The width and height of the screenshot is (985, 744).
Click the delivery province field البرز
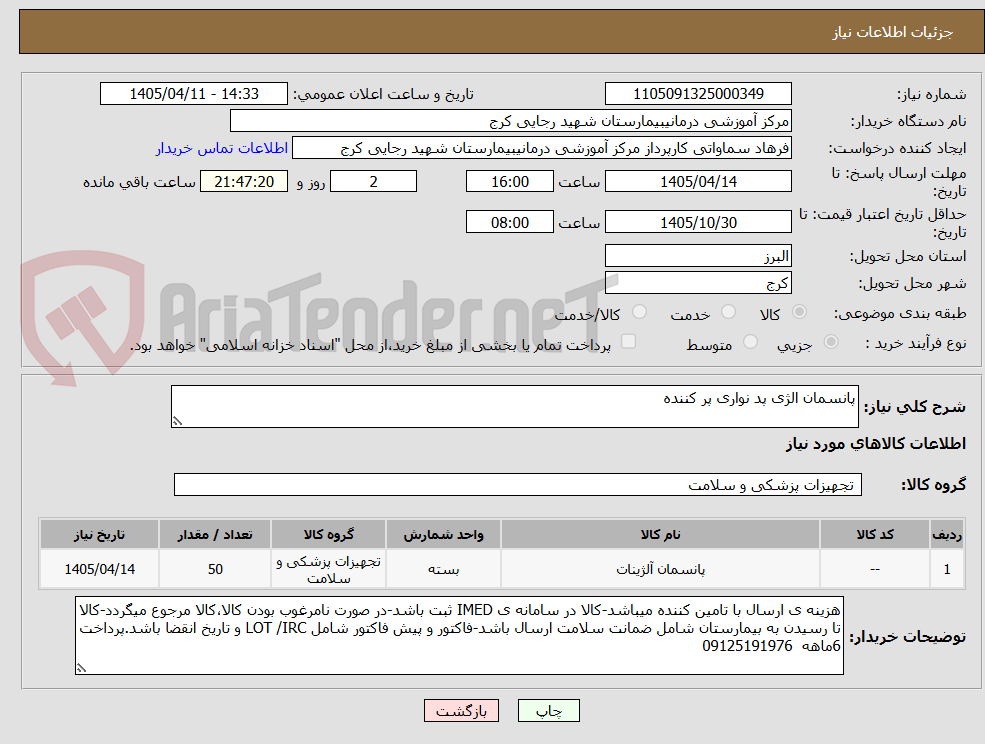698,256
